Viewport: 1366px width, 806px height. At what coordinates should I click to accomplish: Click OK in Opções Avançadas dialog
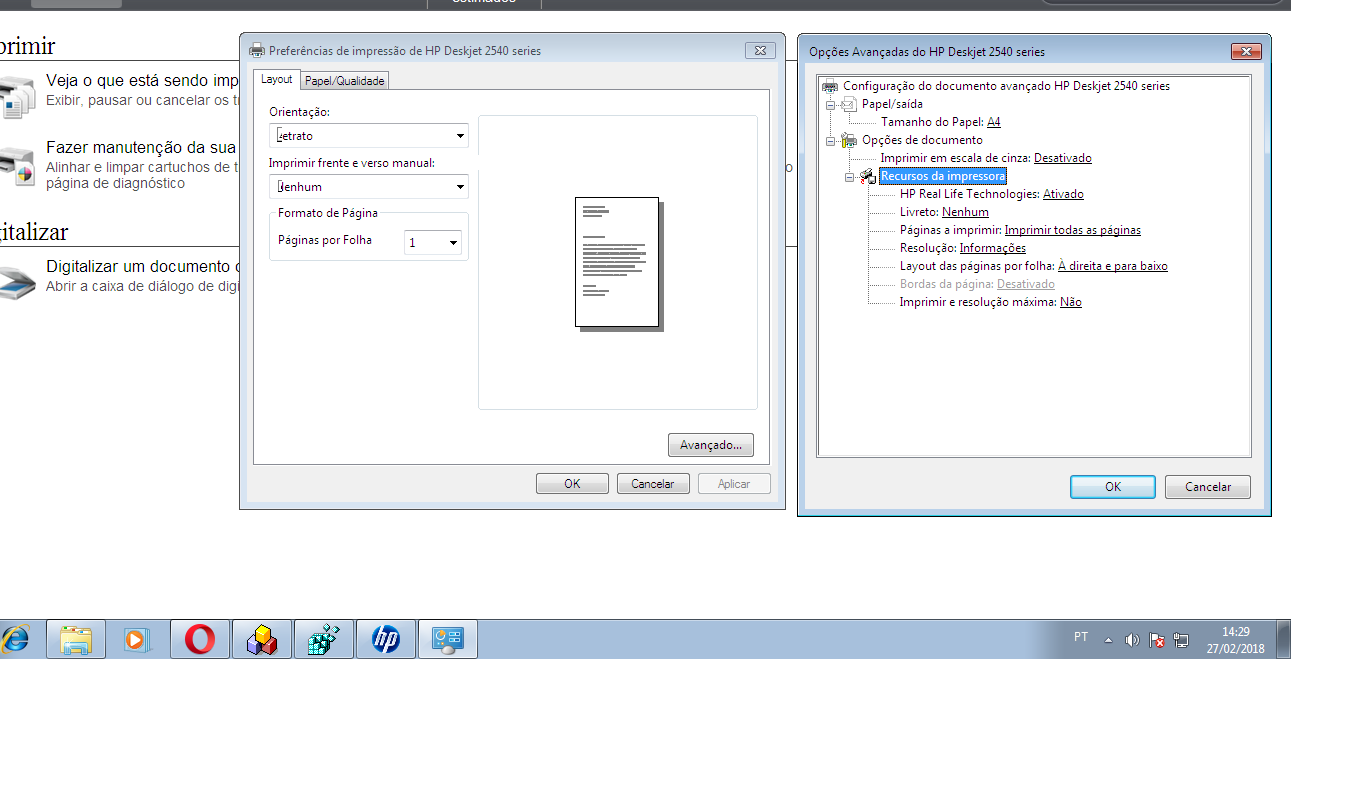1113,487
